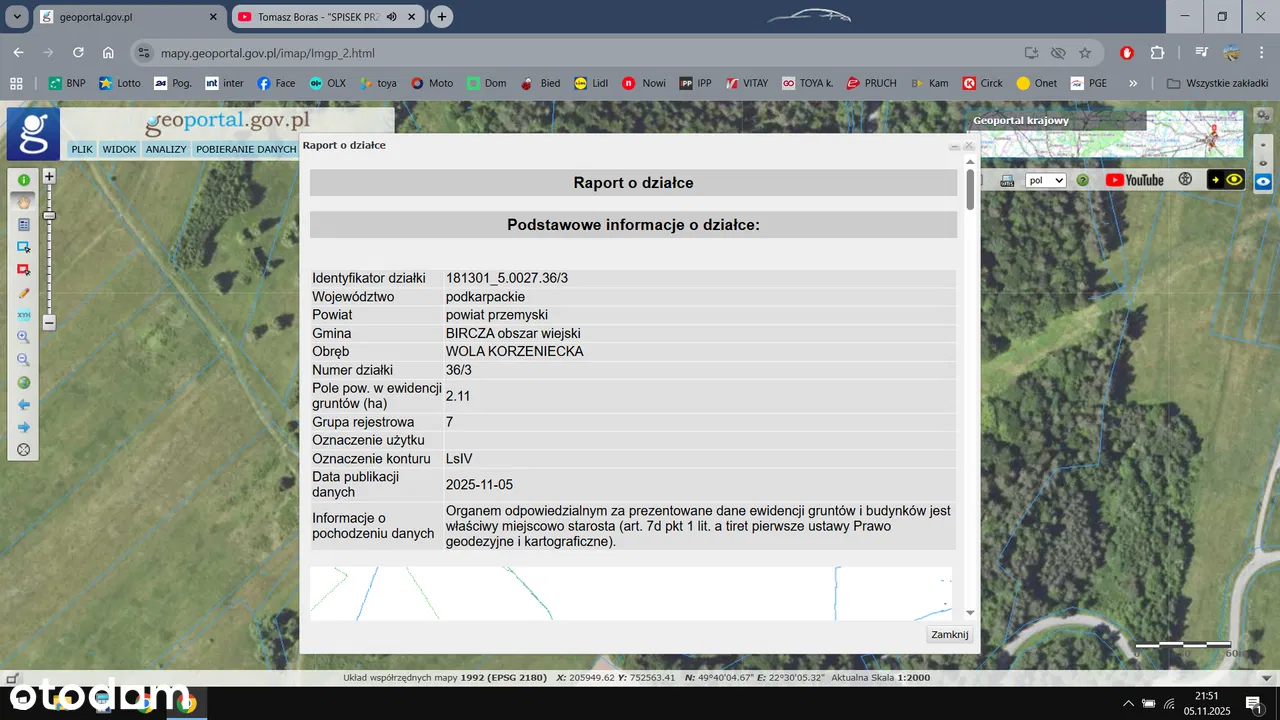1280x720 pixels.
Task: Go to previous map view arrow
Action: pos(24,405)
